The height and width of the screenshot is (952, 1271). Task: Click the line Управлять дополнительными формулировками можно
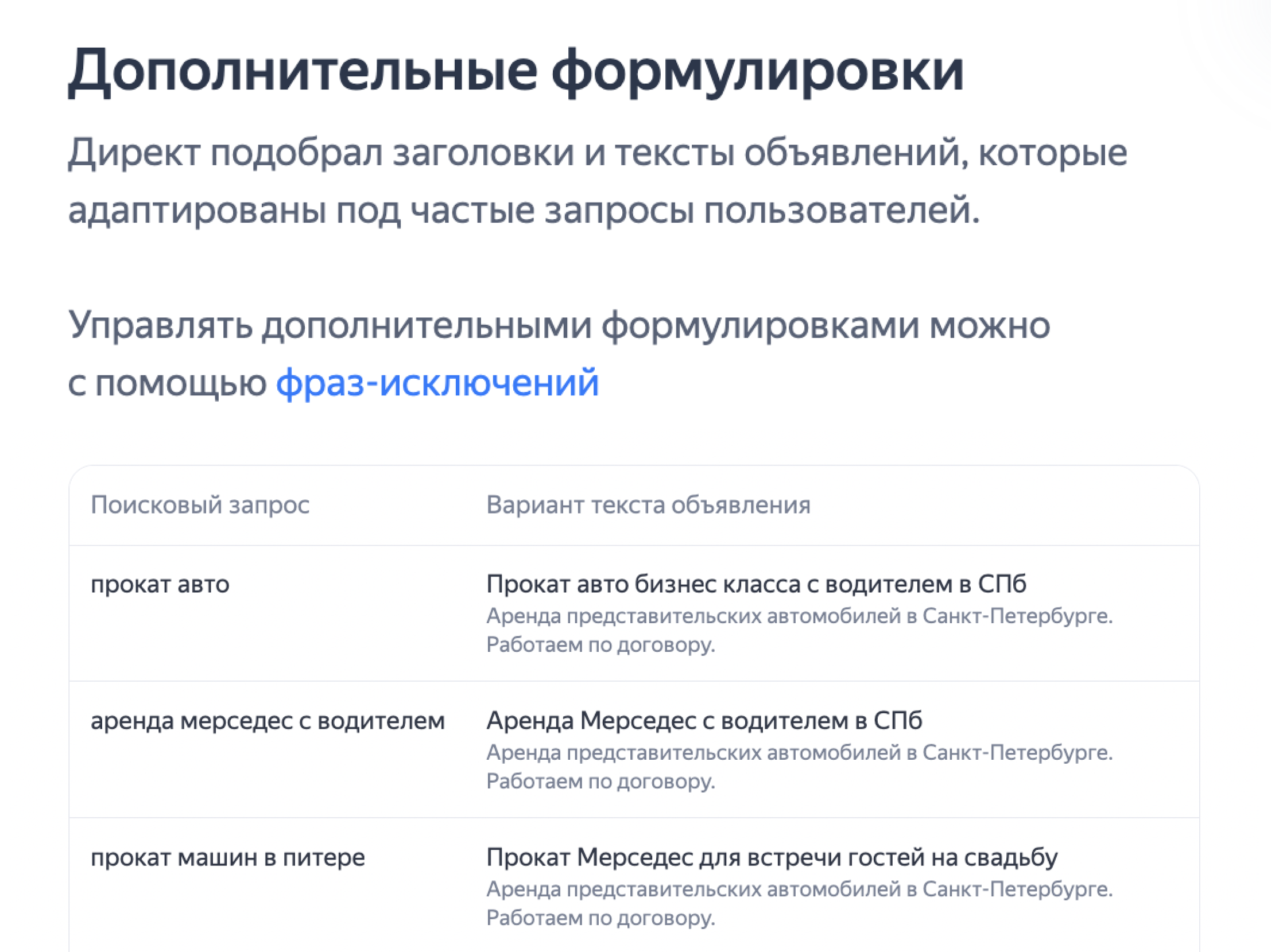[559, 325]
